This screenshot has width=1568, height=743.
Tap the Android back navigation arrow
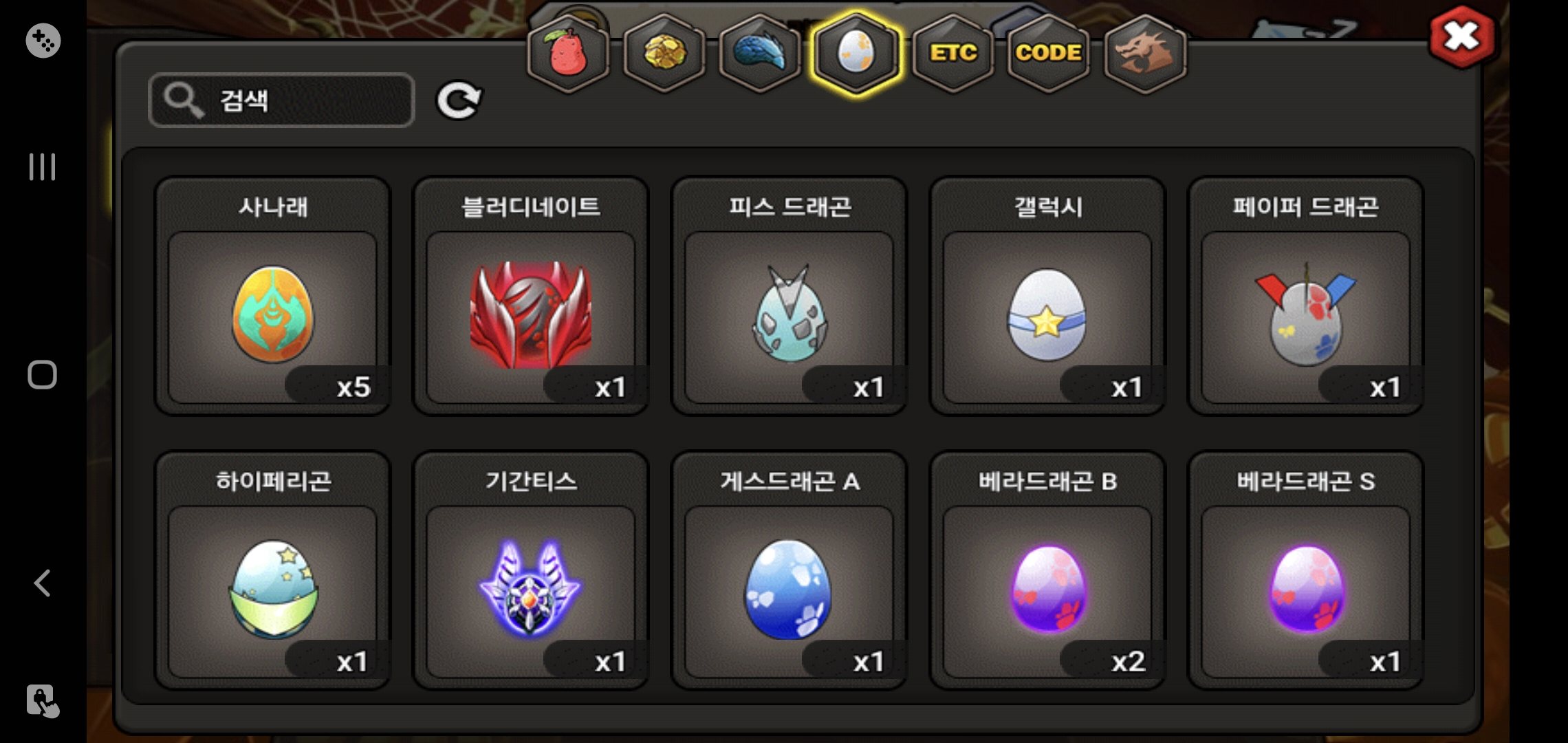43,583
